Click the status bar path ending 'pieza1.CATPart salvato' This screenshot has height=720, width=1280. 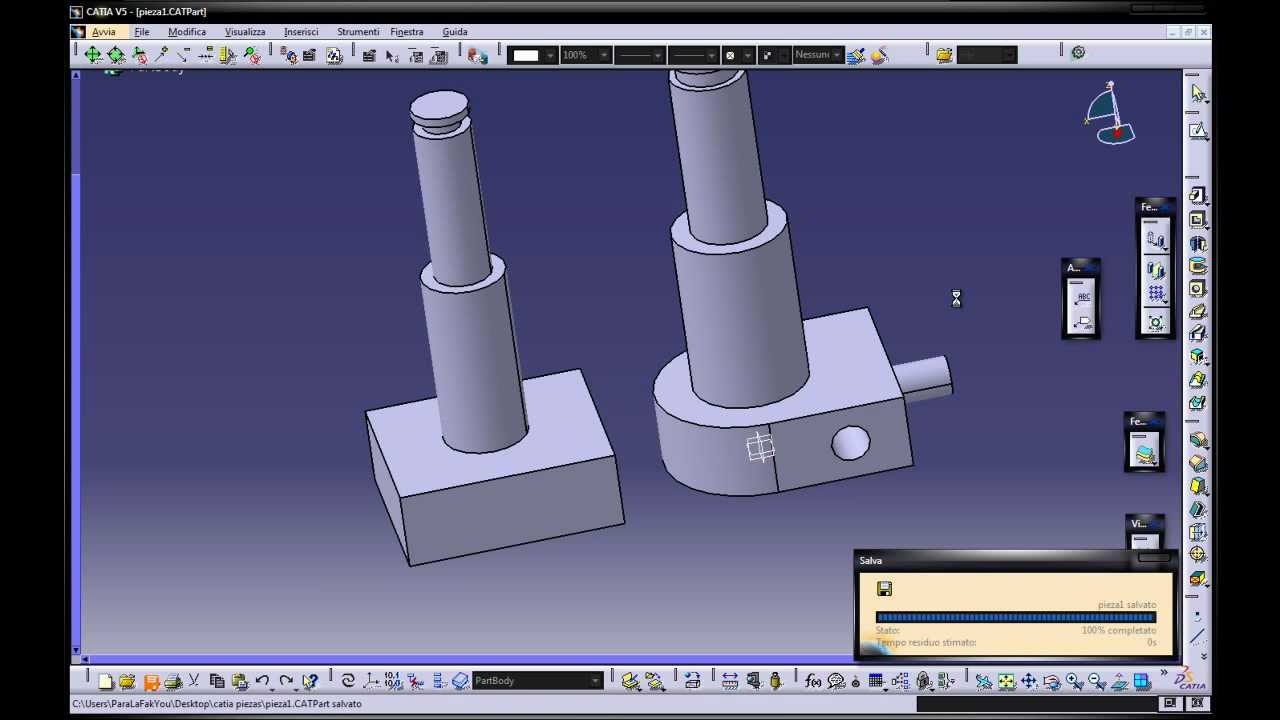click(217, 704)
